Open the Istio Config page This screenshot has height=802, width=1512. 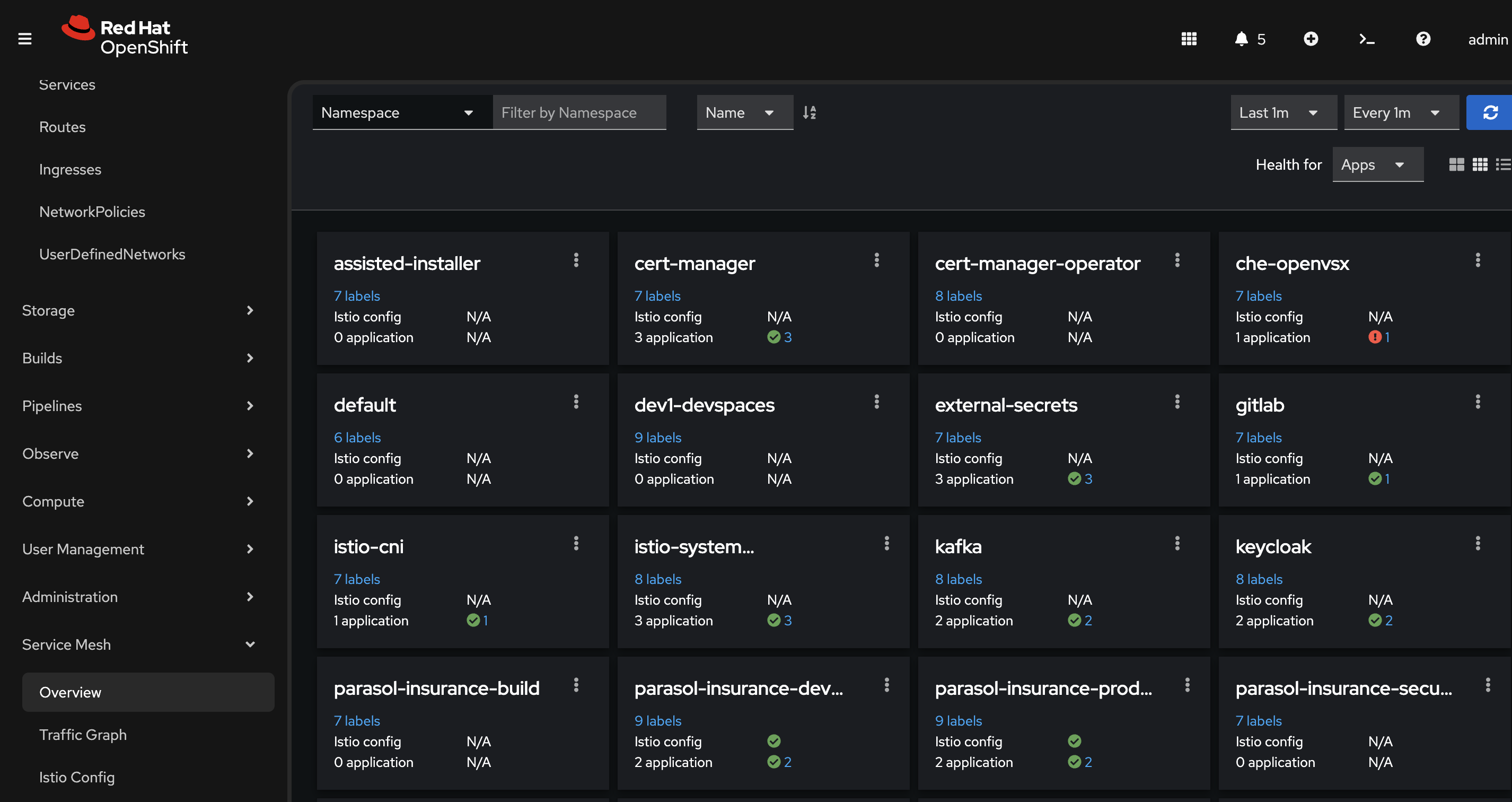pos(77,777)
